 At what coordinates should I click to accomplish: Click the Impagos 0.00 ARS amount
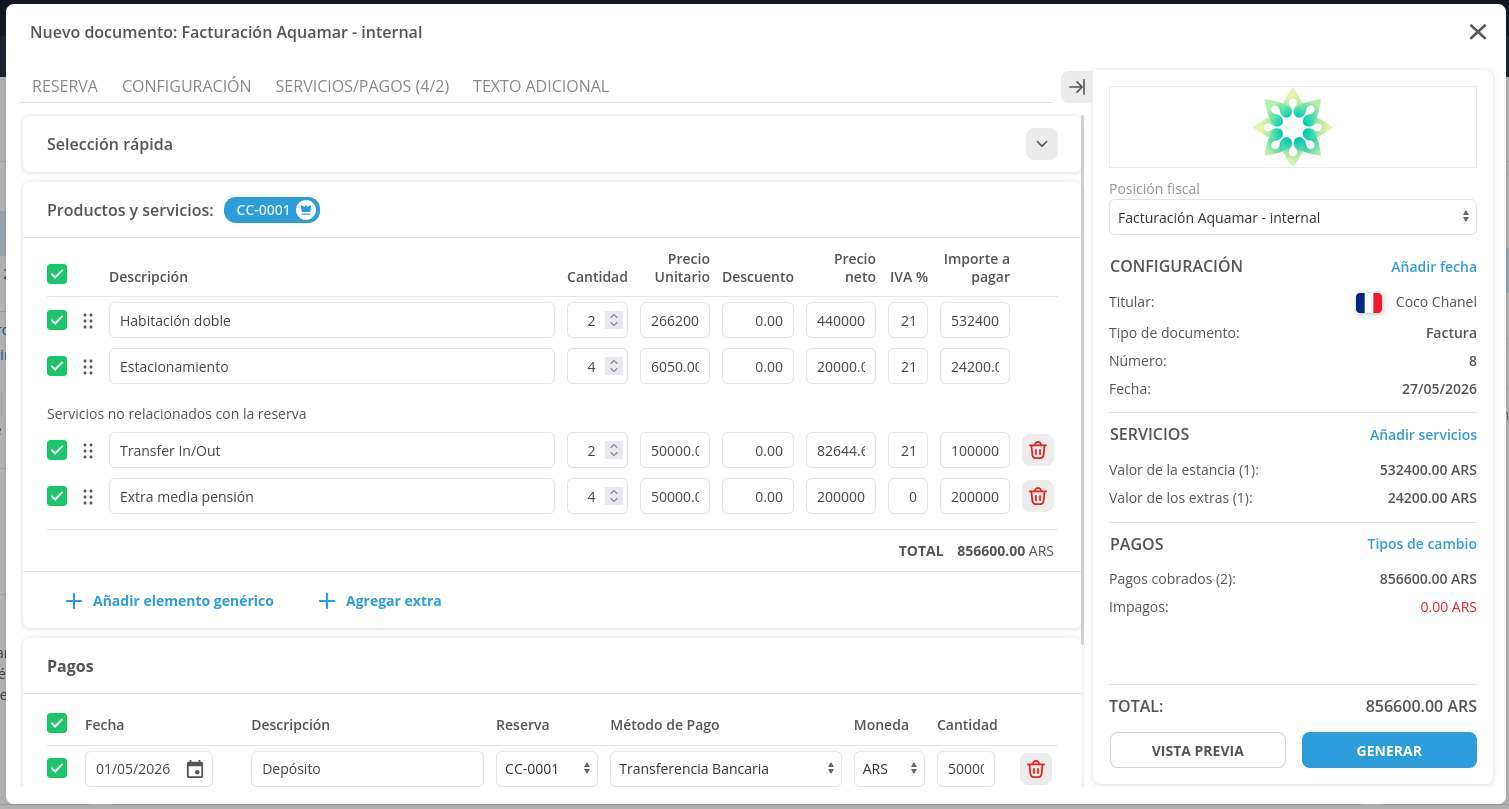click(1448, 607)
